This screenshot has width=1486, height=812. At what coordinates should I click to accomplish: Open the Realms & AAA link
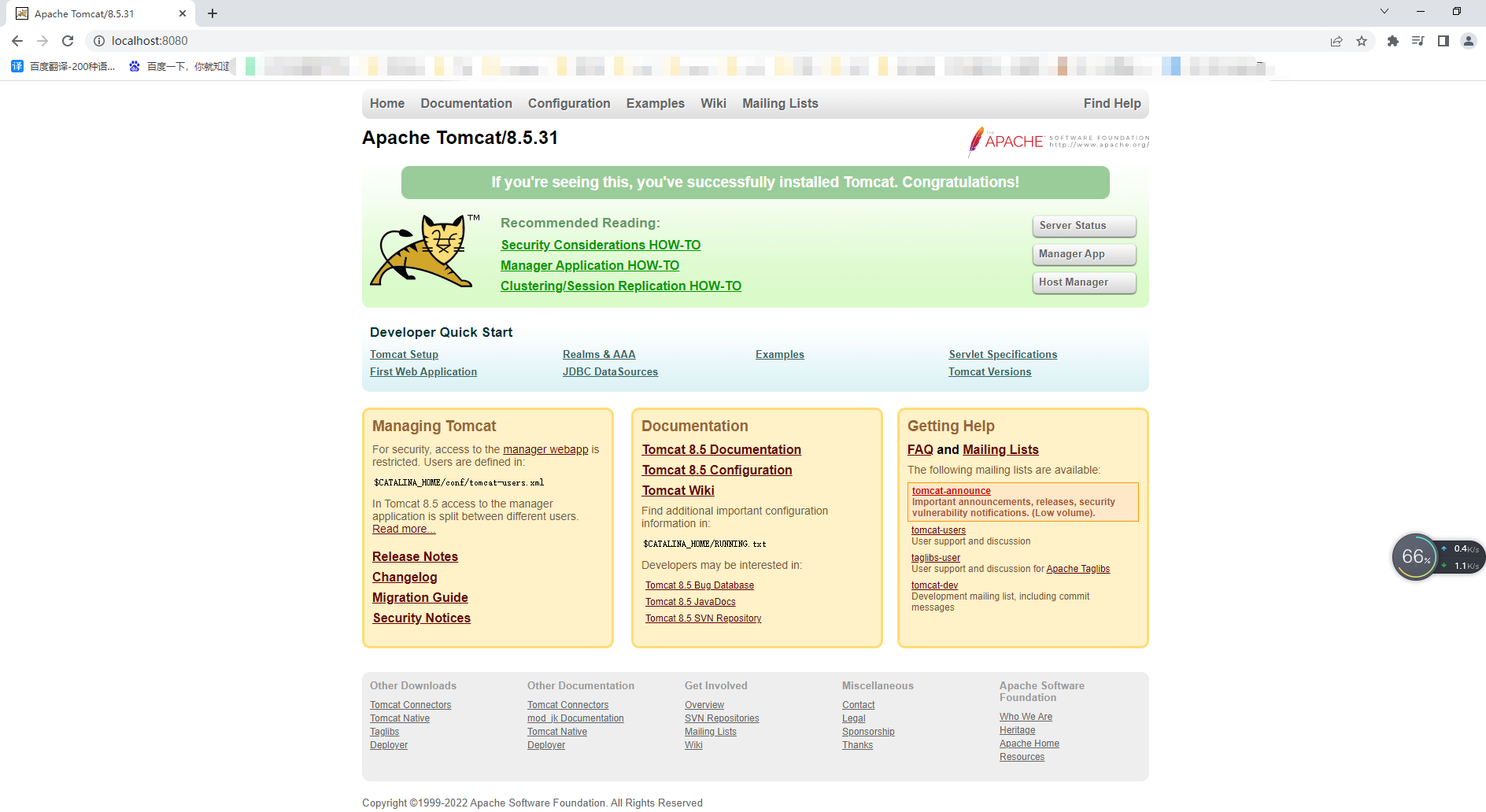tap(599, 355)
